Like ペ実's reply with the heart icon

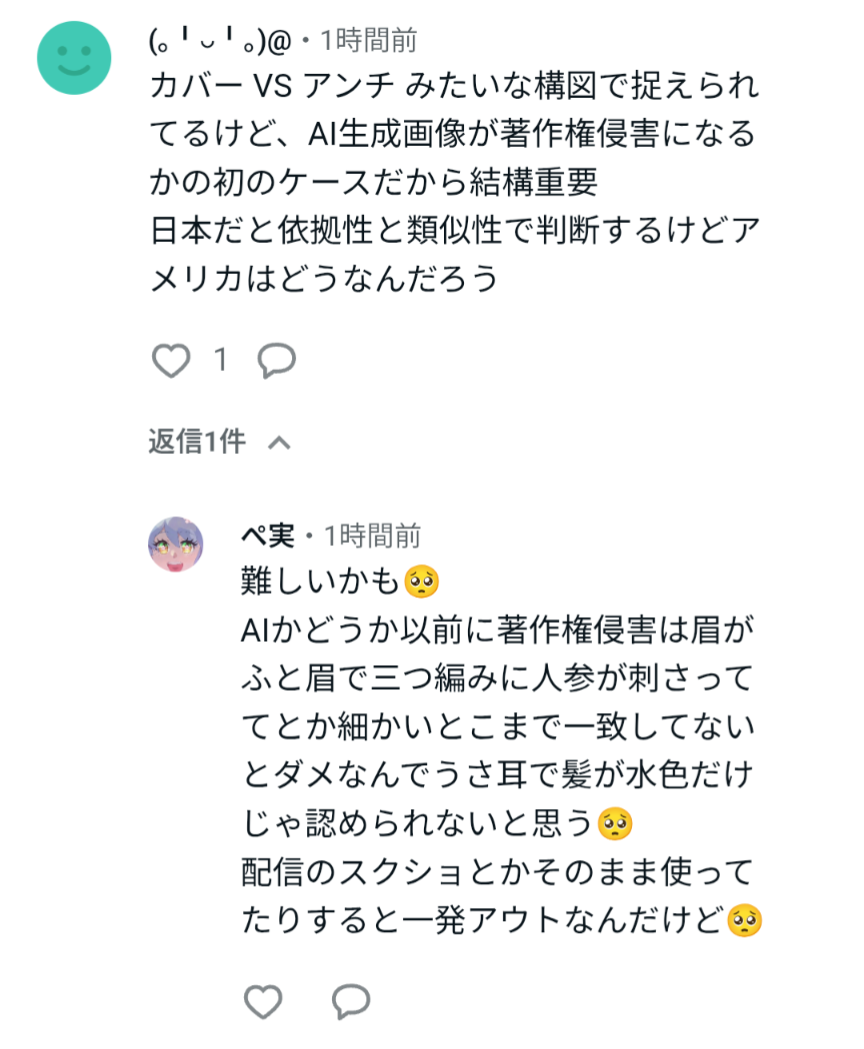tap(263, 1001)
